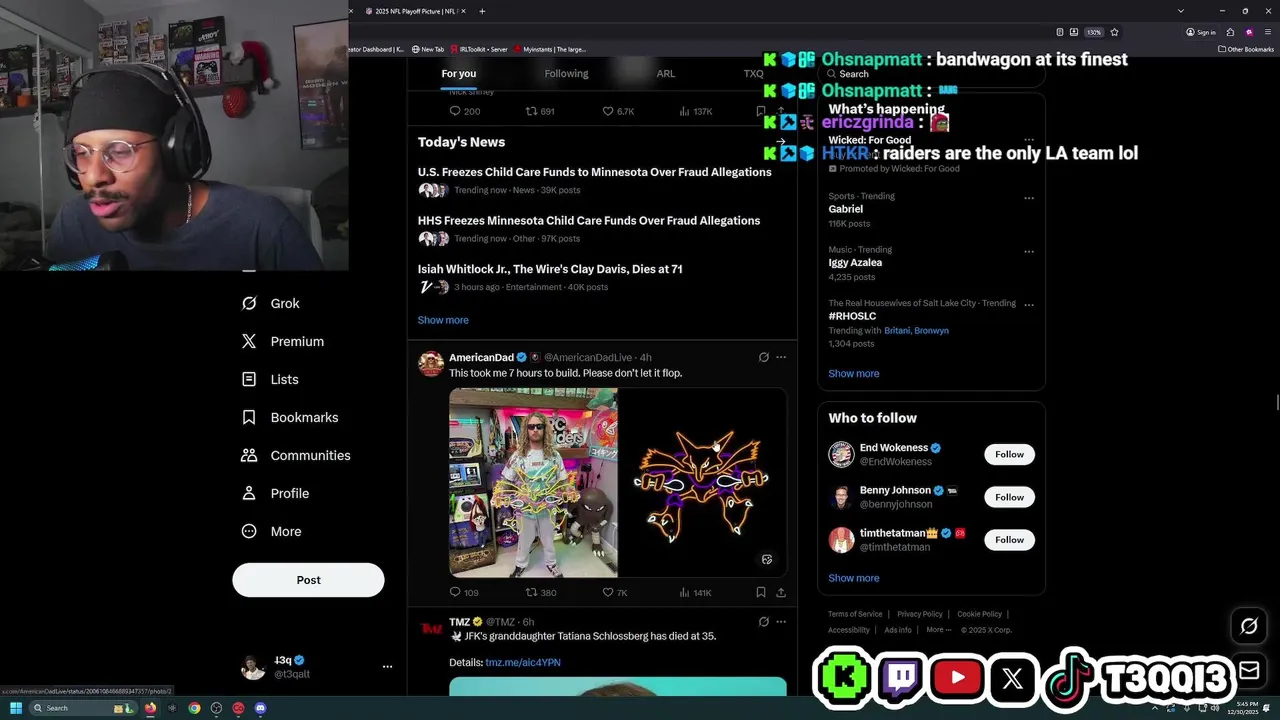The width and height of the screenshot is (1280, 720).
Task: Open a new browser tab
Action: (x=482, y=11)
